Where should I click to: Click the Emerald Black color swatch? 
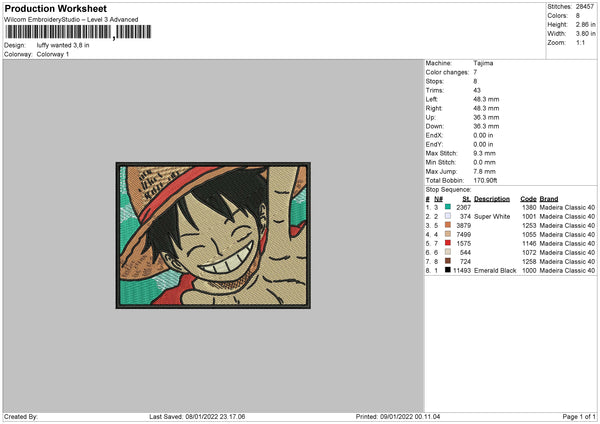[448, 270]
